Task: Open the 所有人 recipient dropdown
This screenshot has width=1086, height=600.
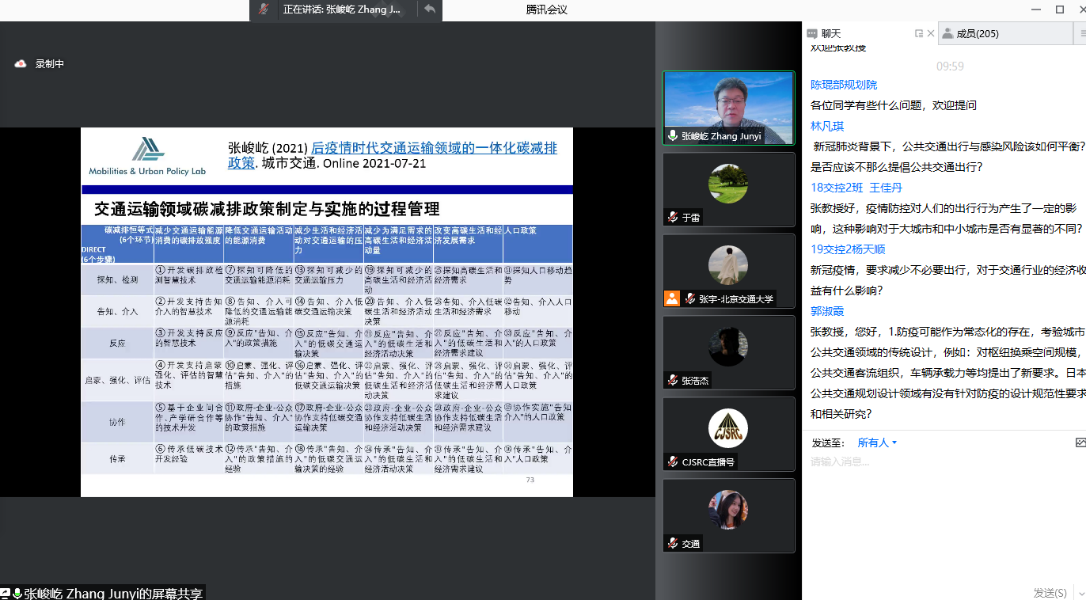Action: pyautogui.click(x=877, y=442)
